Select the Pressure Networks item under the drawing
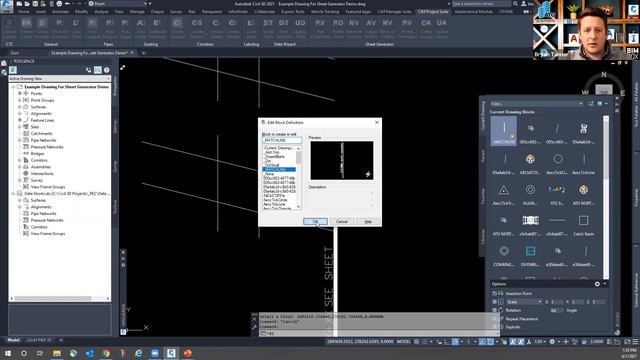The width and height of the screenshot is (640, 360). (x=47, y=147)
